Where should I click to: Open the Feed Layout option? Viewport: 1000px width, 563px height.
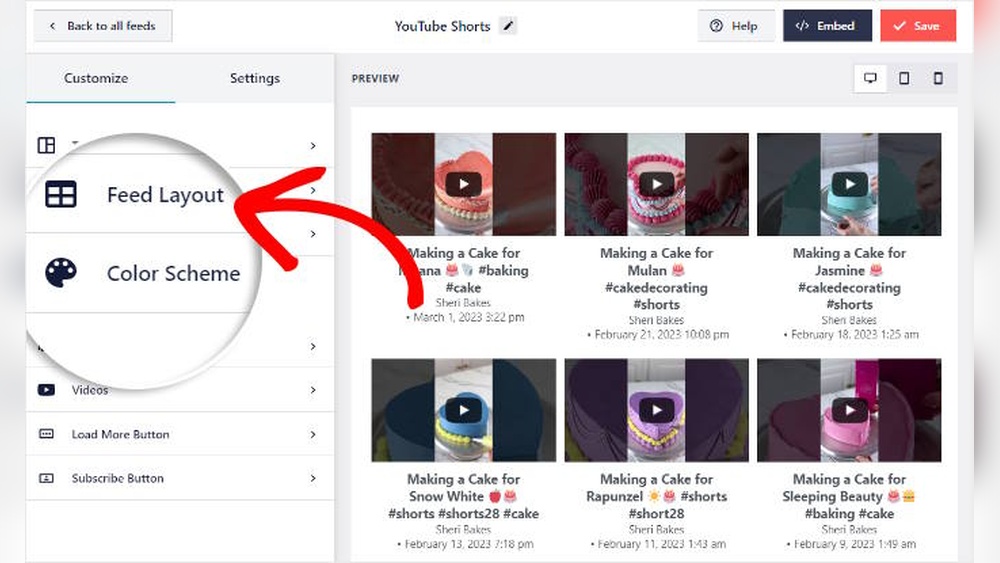[x=165, y=194]
